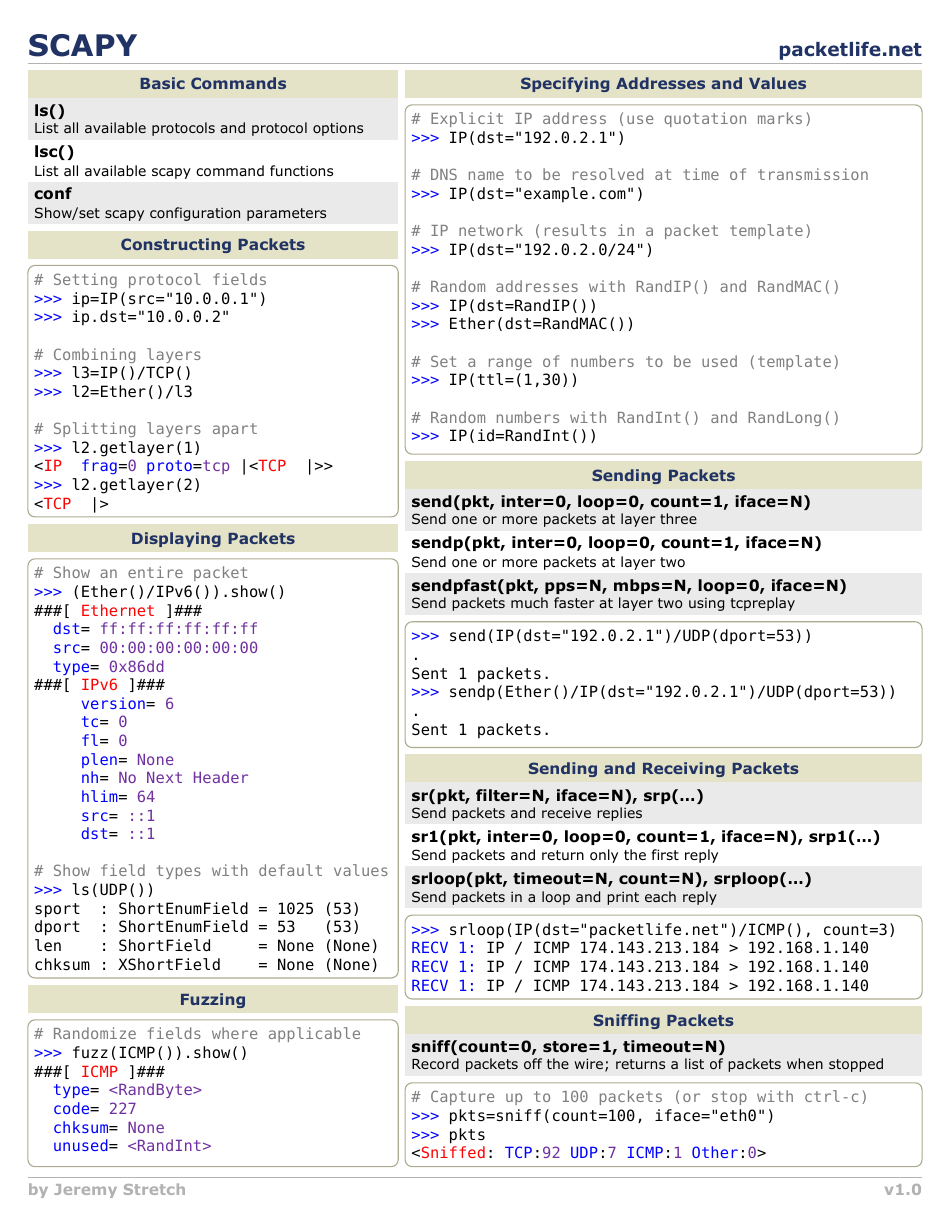The image size is (950, 1230).
Task: Click the red Ethernet label in packet output
Action: [x=118, y=611]
